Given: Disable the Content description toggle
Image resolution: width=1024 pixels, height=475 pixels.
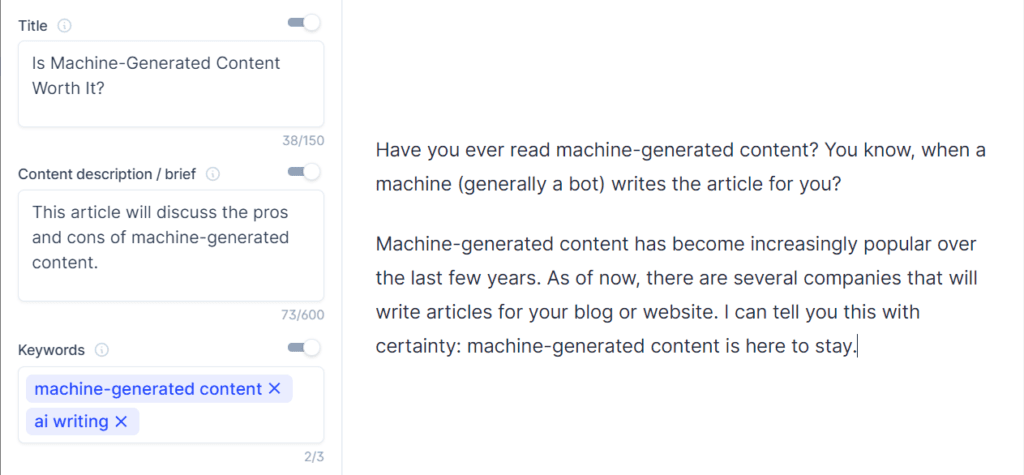Looking at the screenshot, I should pyautogui.click(x=304, y=172).
